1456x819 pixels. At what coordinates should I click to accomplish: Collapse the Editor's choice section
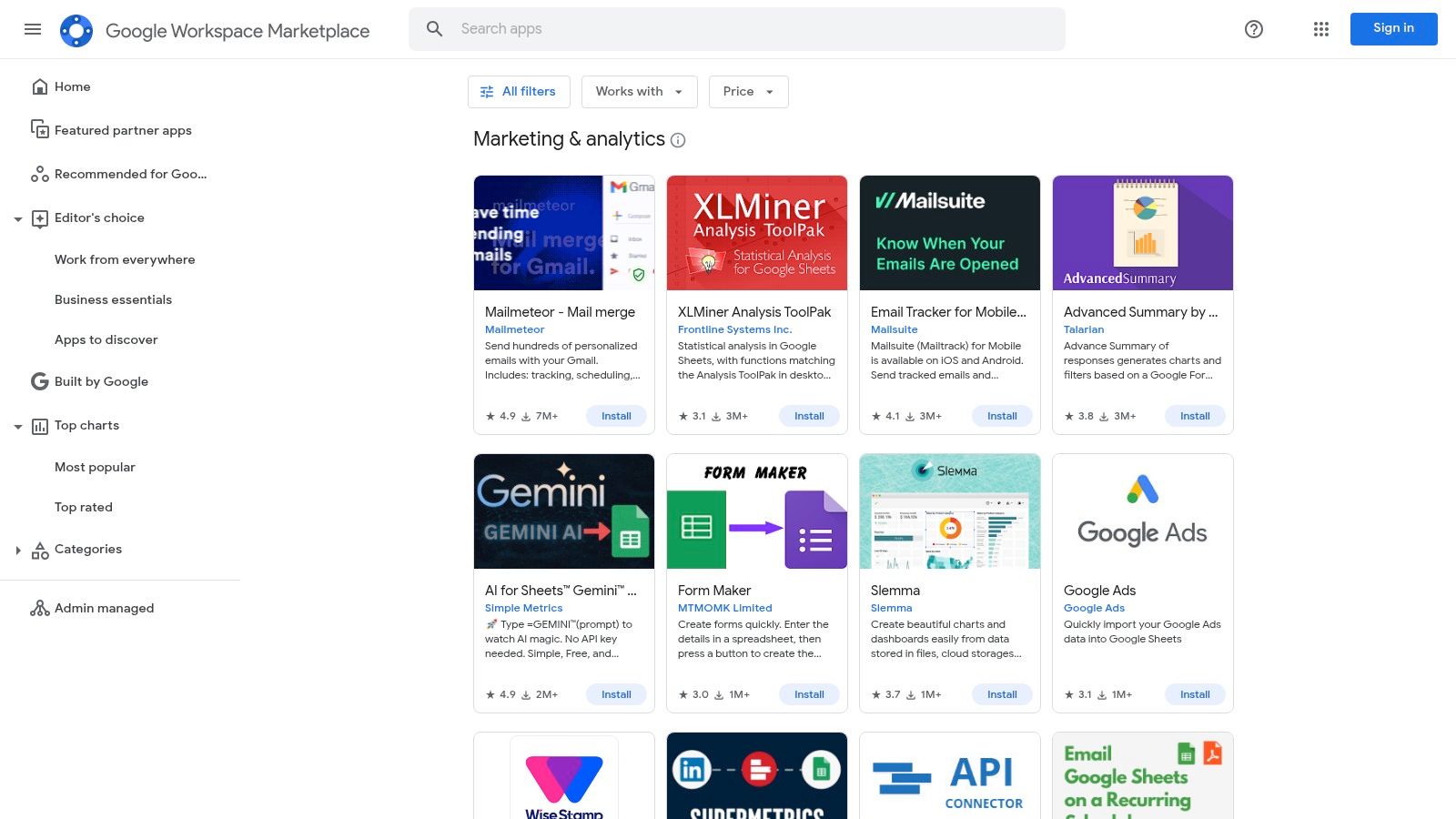[x=18, y=218]
